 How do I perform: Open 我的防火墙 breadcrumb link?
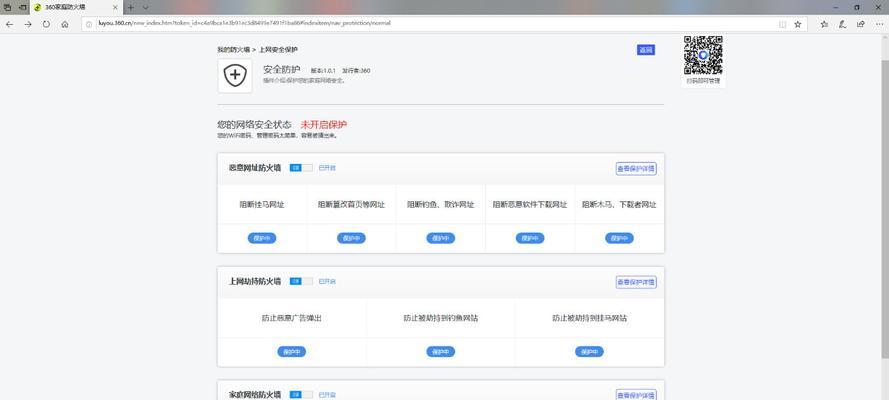(234, 50)
